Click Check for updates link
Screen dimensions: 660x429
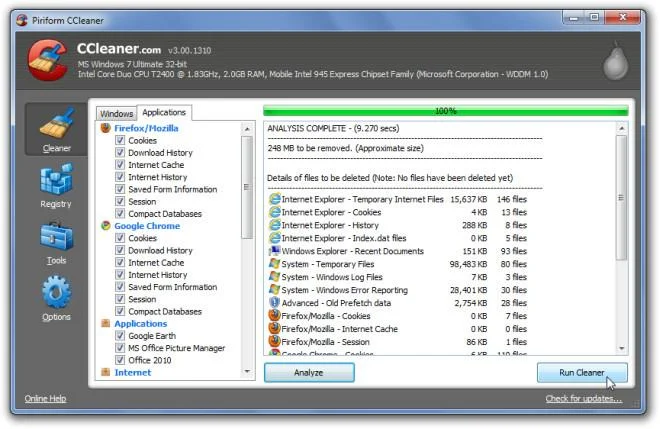pyautogui.click(x=583, y=398)
